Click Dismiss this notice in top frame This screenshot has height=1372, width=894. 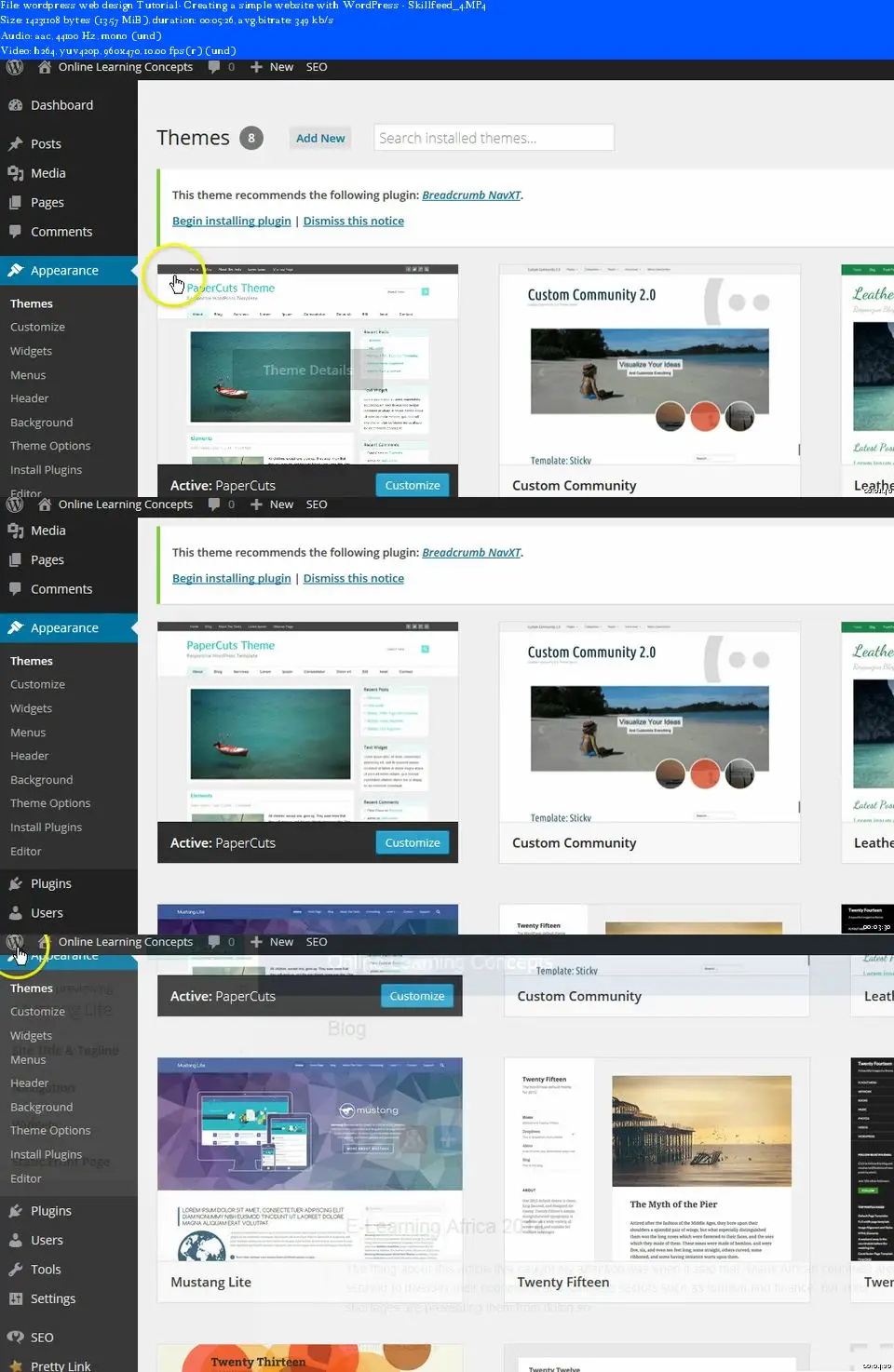click(x=353, y=221)
